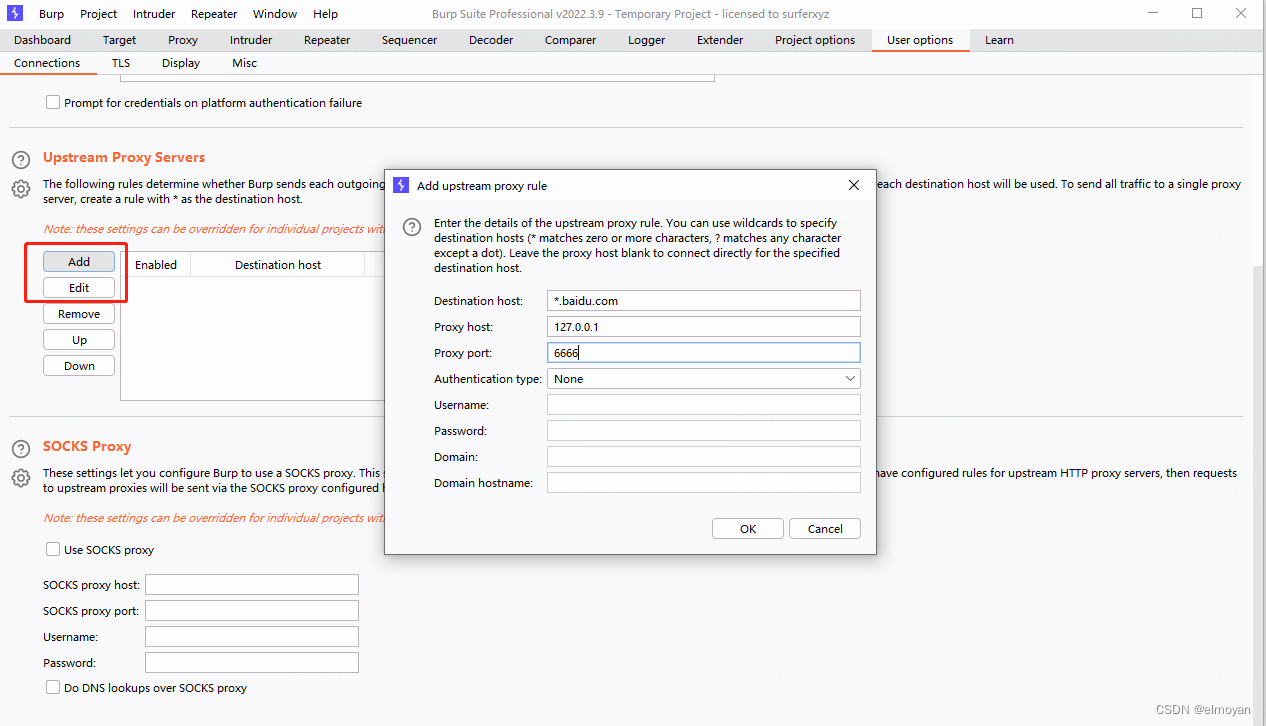Enable the Use SOCKS proxy checkbox
Screen dimensions: 1266x726
[x=53, y=549]
